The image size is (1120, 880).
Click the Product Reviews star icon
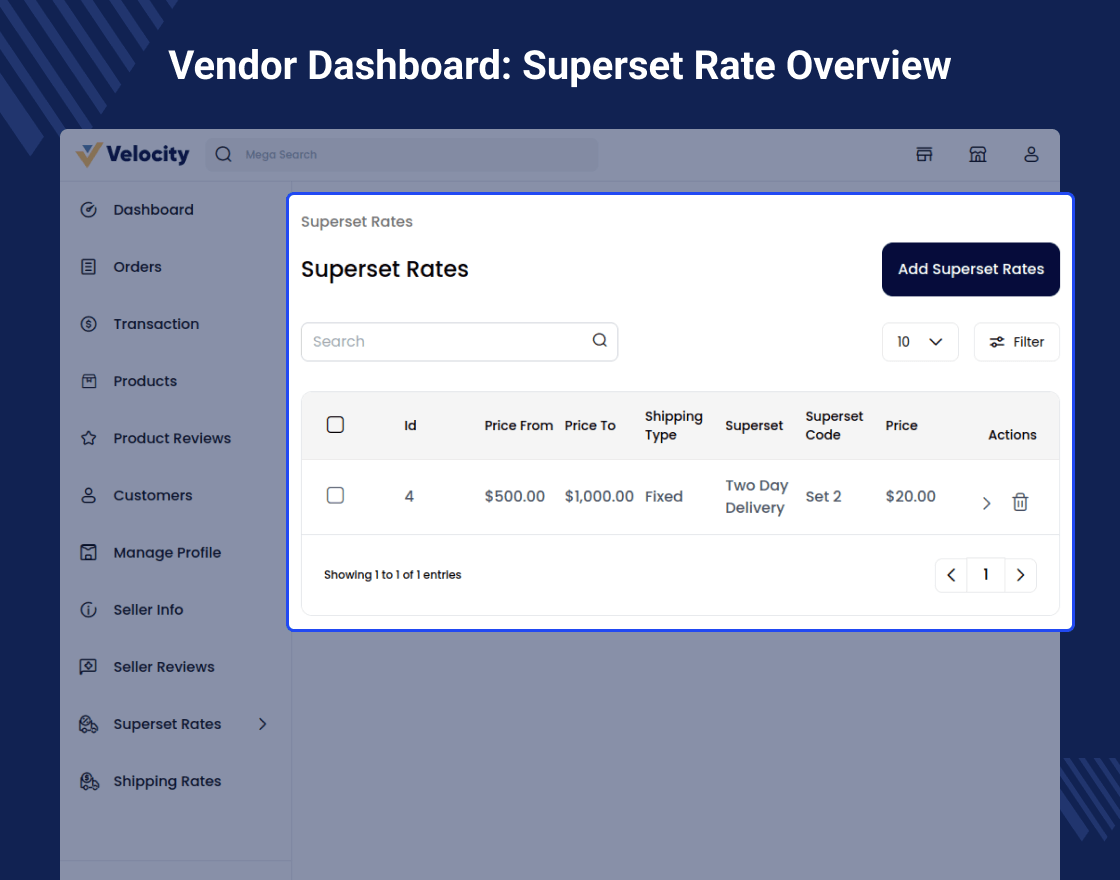(89, 438)
